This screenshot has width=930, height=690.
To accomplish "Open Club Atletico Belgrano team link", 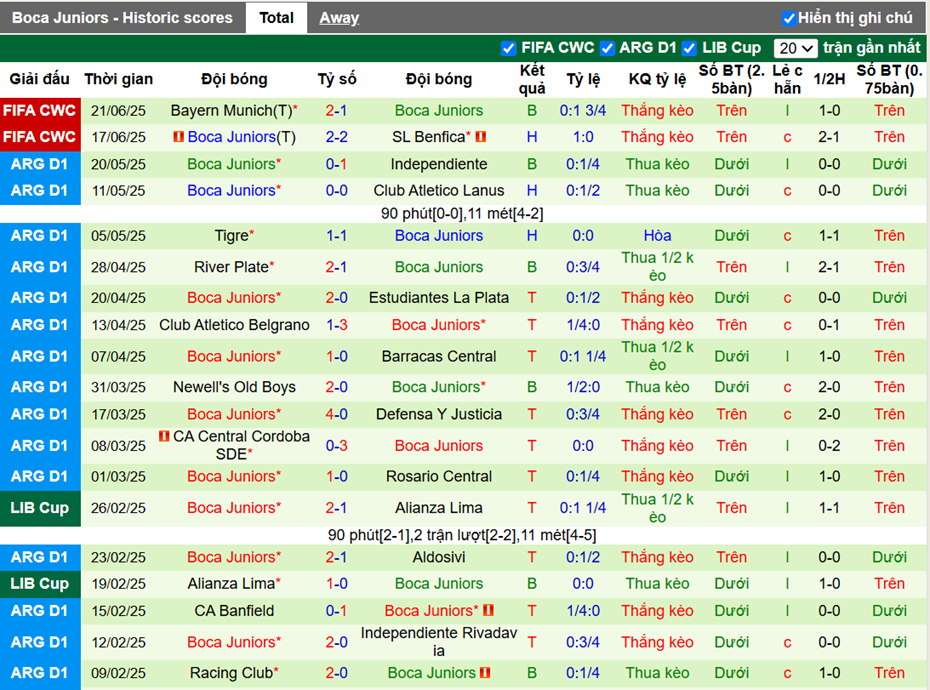I will tap(234, 325).
